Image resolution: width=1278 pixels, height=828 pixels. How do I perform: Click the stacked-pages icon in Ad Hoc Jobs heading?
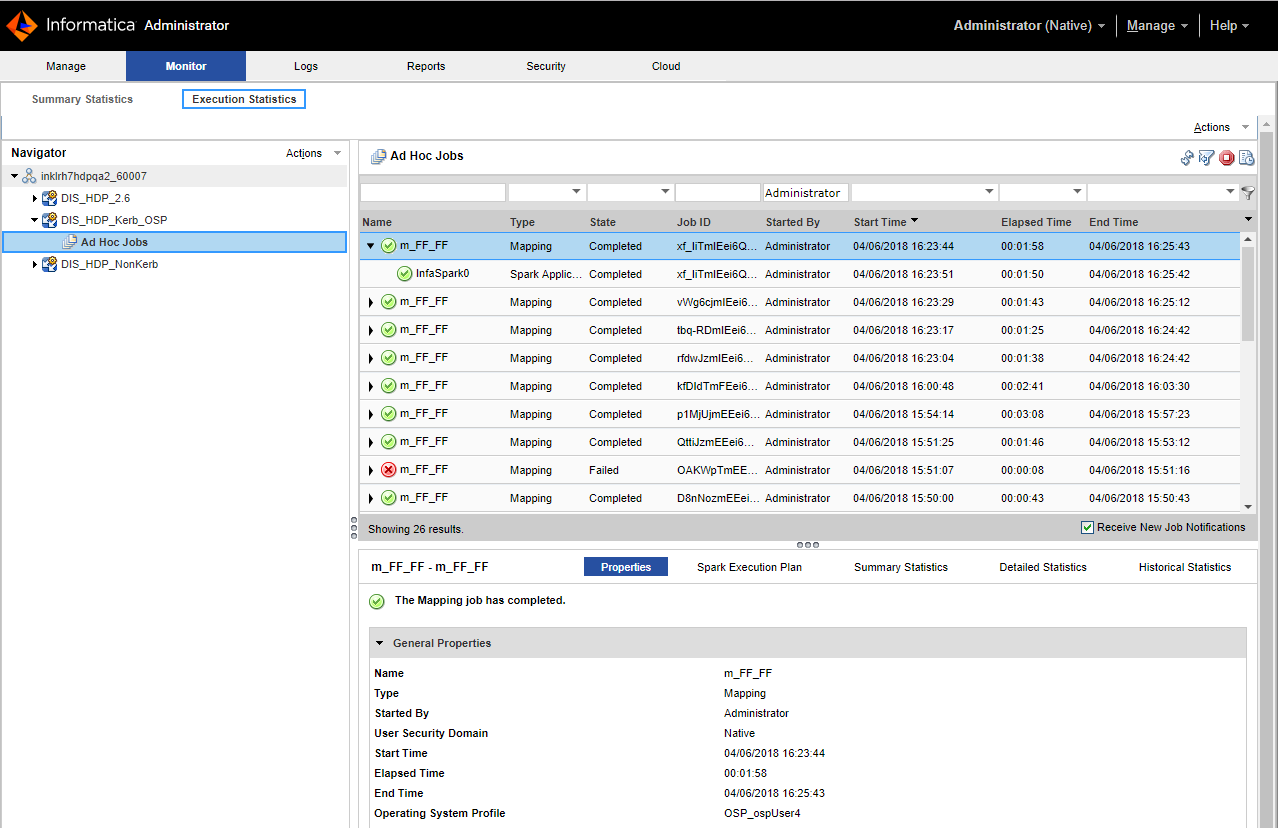pos(378,156)
